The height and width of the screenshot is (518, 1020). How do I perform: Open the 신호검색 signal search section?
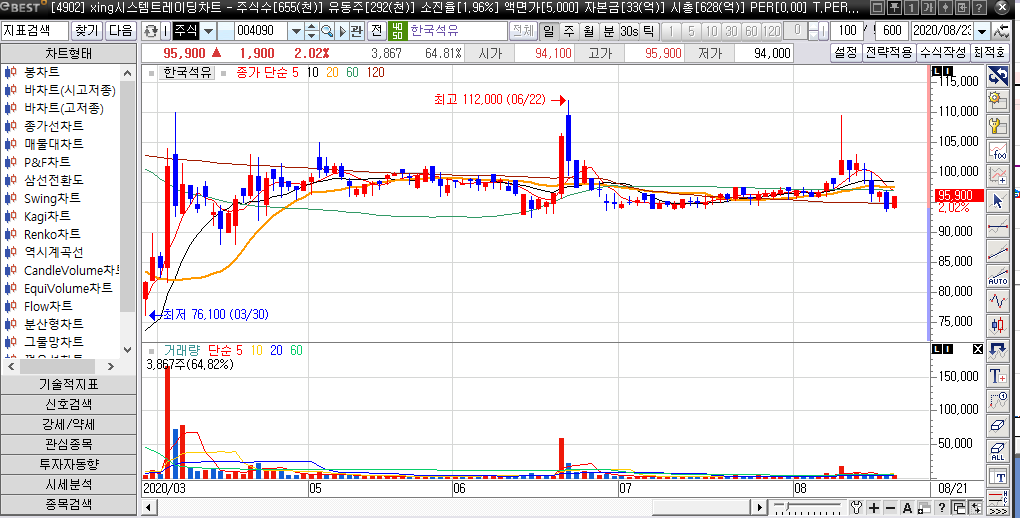tap(68, 404)
